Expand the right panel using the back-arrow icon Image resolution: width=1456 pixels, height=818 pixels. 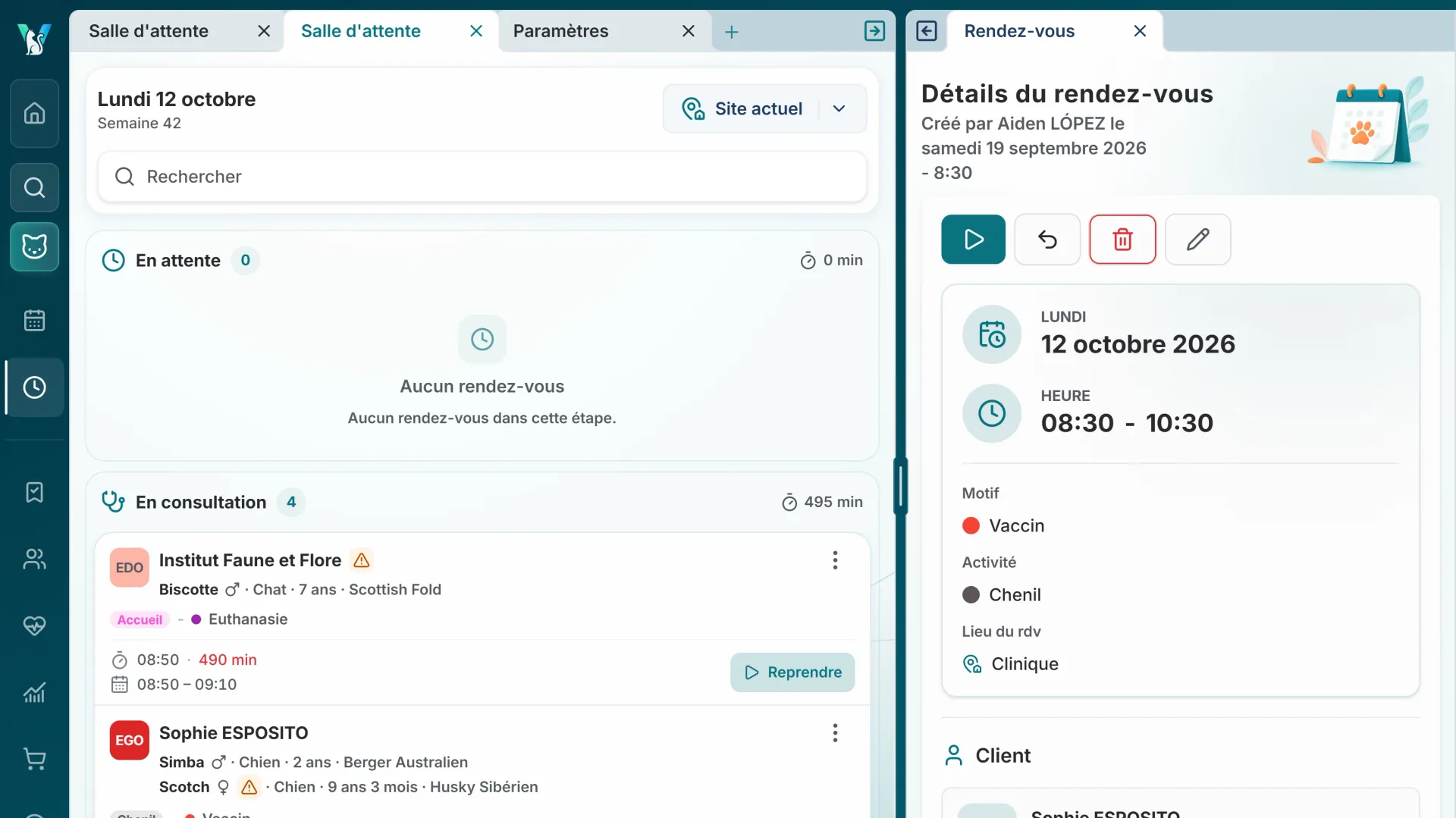click(927, 31)
